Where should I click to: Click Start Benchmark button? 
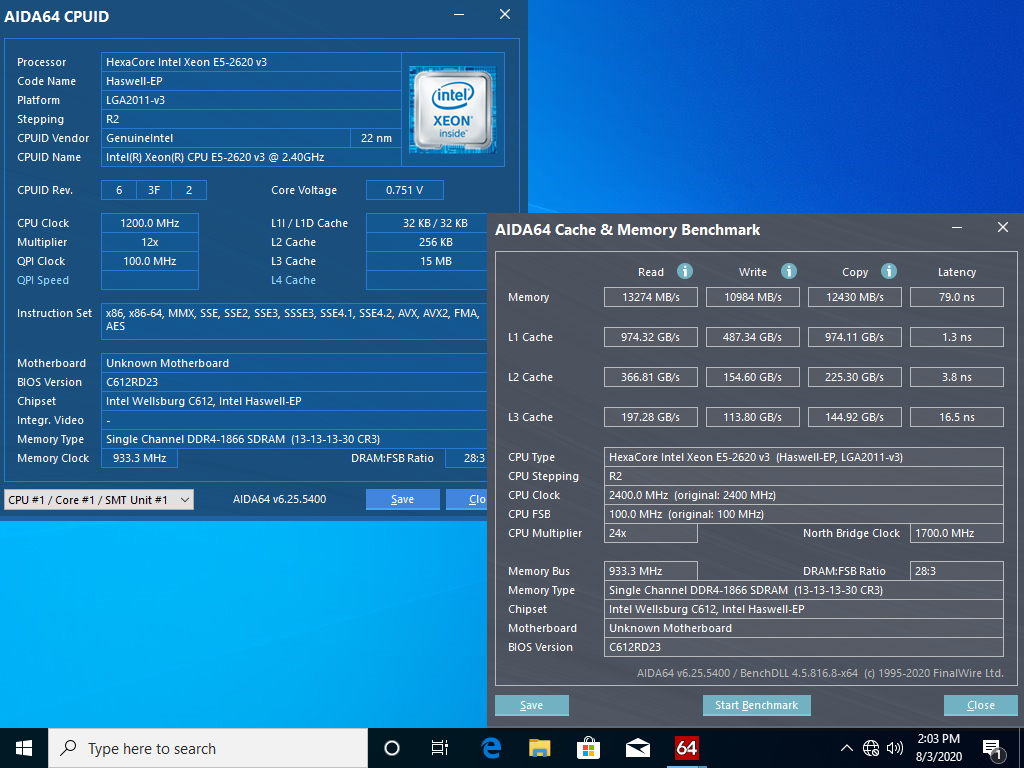pyautogui.click(x=756, y=705)
